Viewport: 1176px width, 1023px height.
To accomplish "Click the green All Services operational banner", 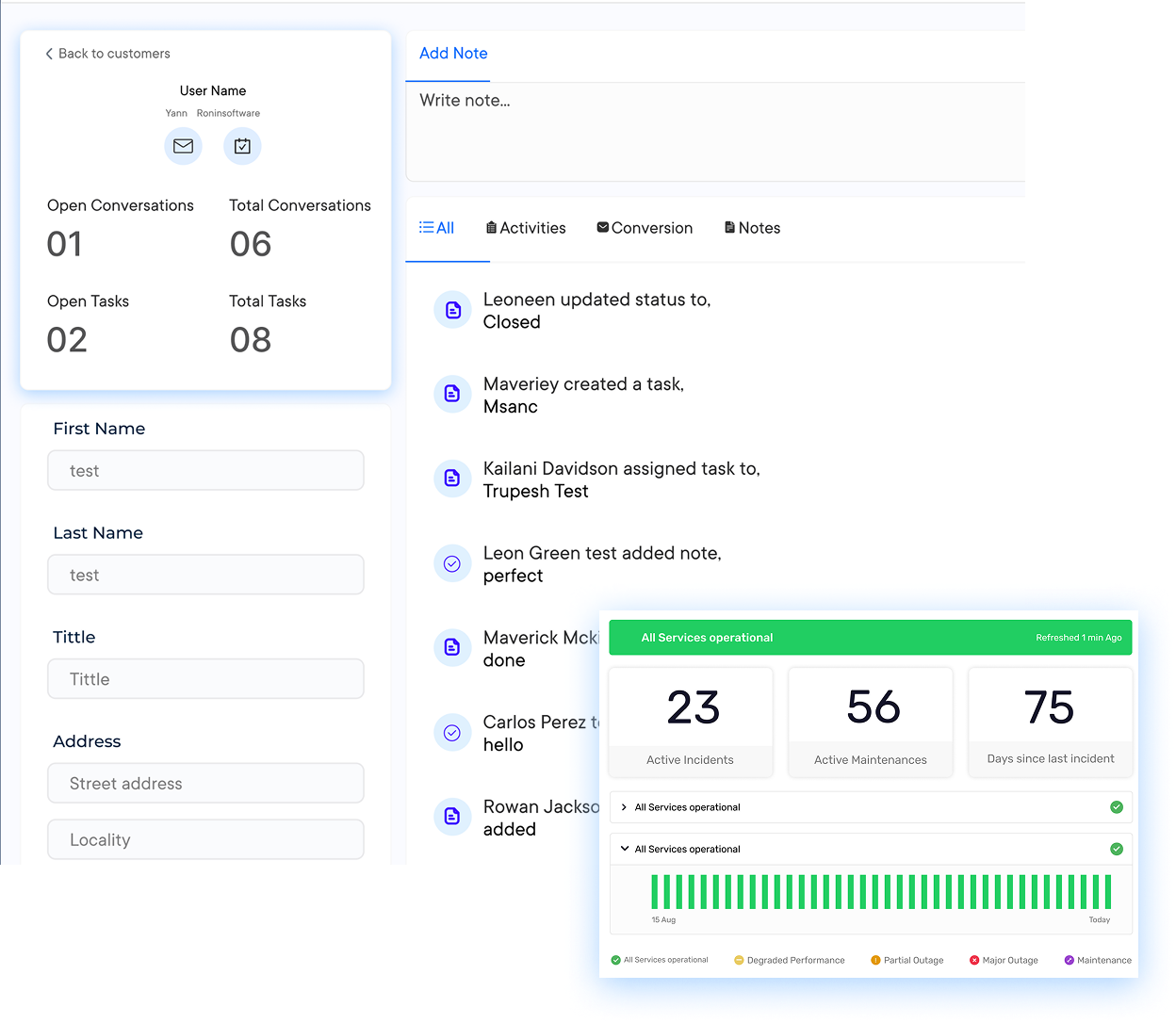I will [871, 638].
